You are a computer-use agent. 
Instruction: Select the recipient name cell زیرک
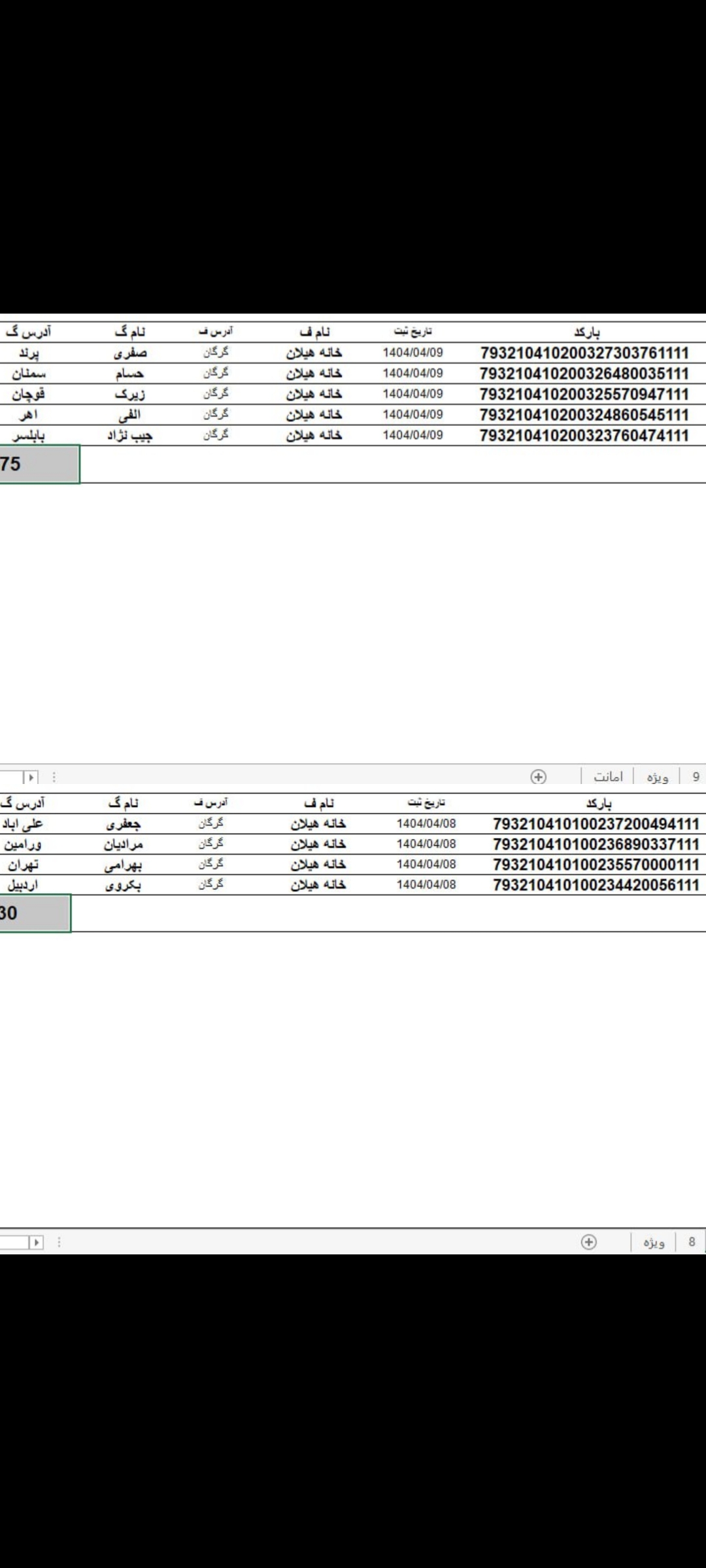[129, 394]
